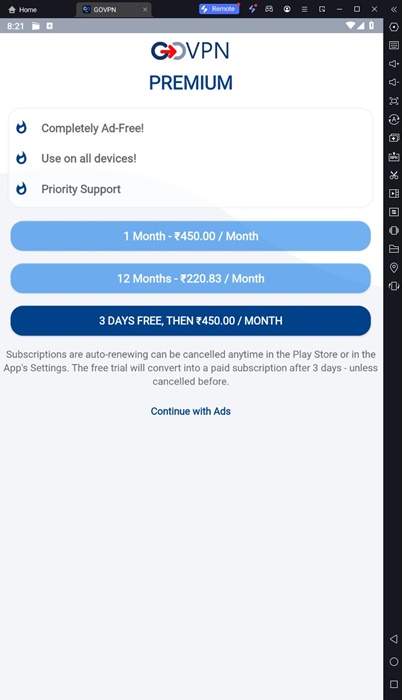Open the screenshot scissors tool
Viewport: 402px width, 700px height.
click(394, 175)
